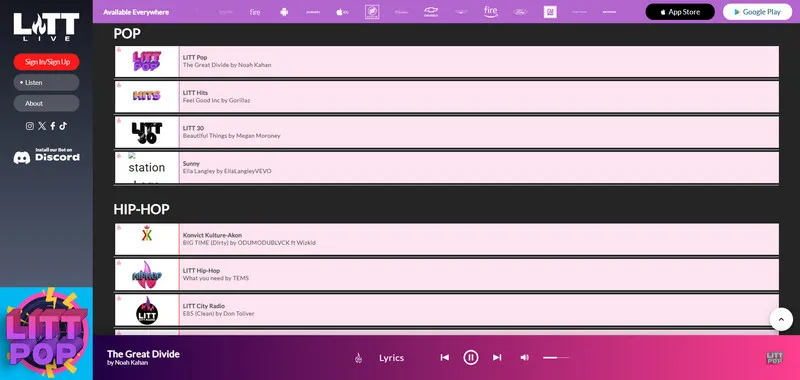Select 'Feel Good Inc by Gorillaz' text
The height and width of the screenshot is (380, 800).
click(216, 100)
